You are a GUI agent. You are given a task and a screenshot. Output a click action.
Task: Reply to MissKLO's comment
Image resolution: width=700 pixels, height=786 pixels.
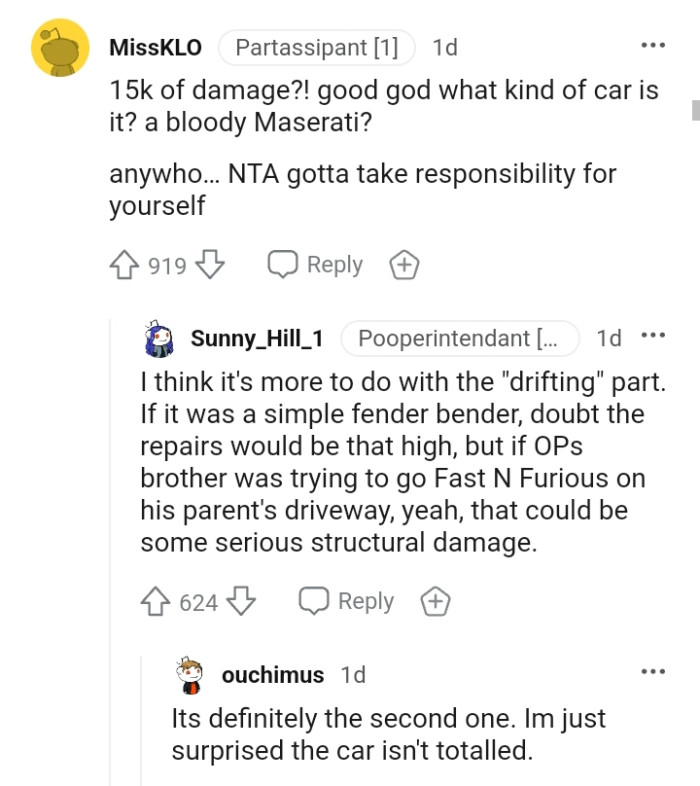pyautogui.click(x=316, y=265)
